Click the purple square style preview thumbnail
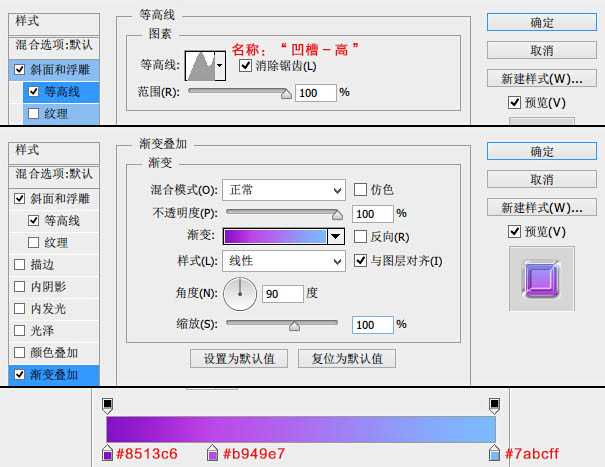The image size is (605, 467). (542, 279)
